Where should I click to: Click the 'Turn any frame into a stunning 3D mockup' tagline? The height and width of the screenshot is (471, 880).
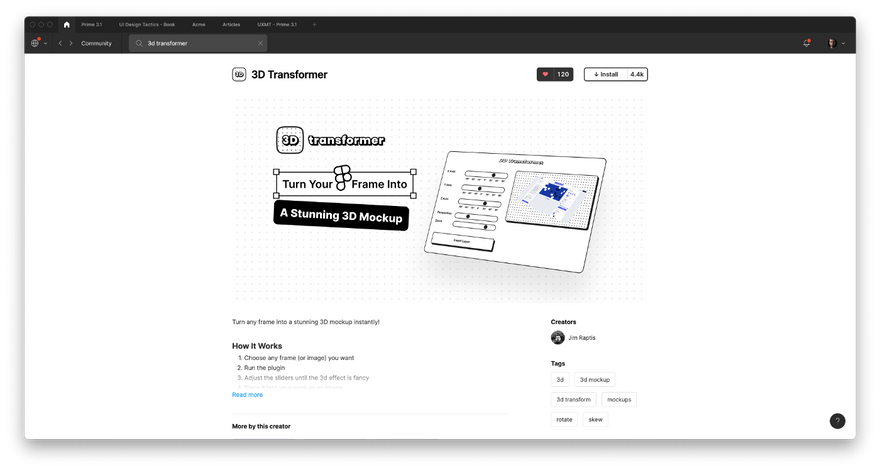[x=306, y=322]
